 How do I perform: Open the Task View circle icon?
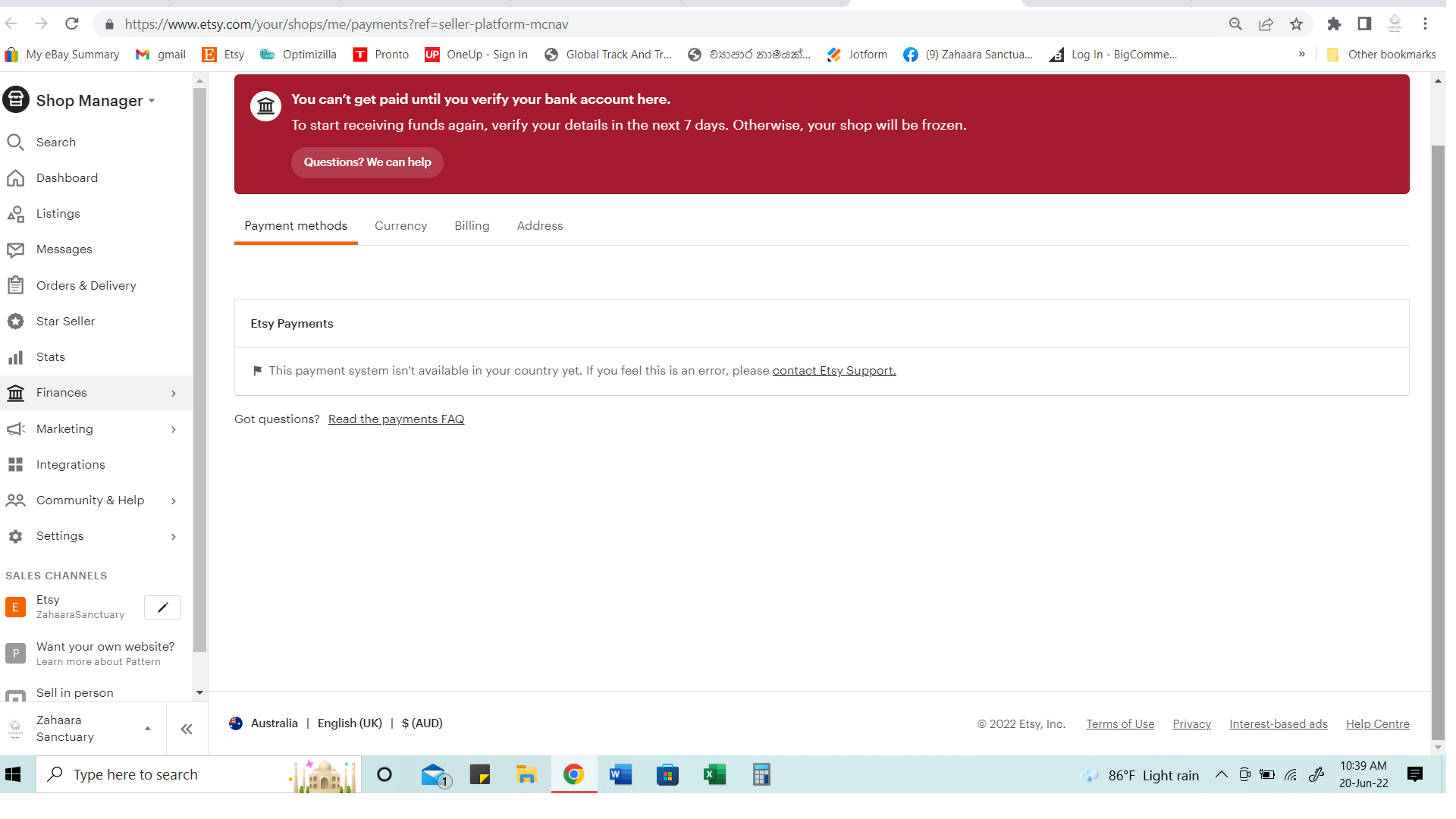pos(384,774)
